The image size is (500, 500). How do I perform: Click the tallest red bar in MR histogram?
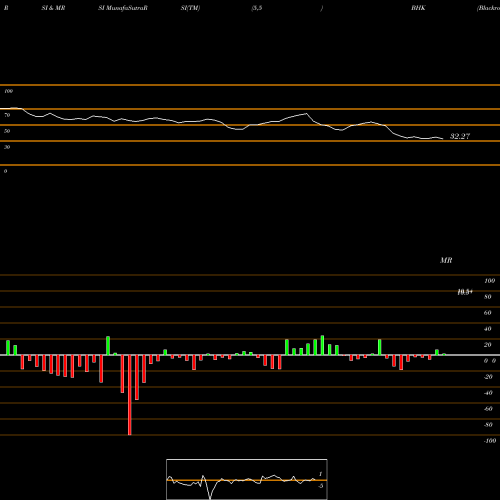[x=130, y=395]
